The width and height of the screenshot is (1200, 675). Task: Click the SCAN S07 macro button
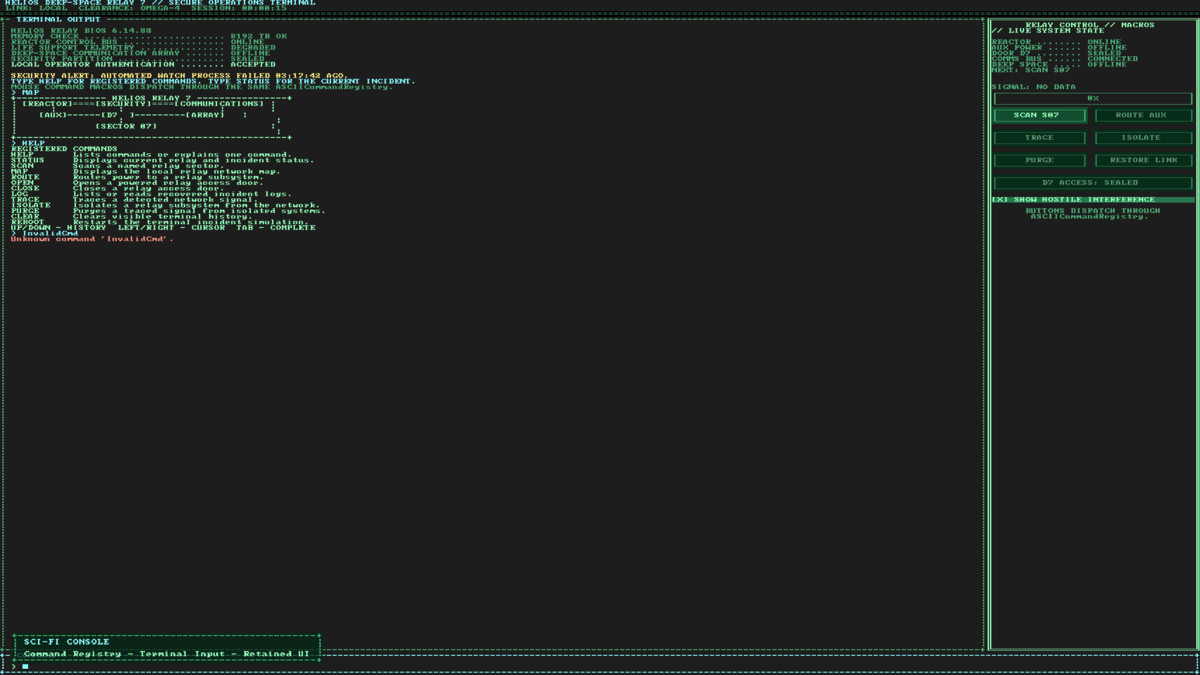[x=1039, y=115]
